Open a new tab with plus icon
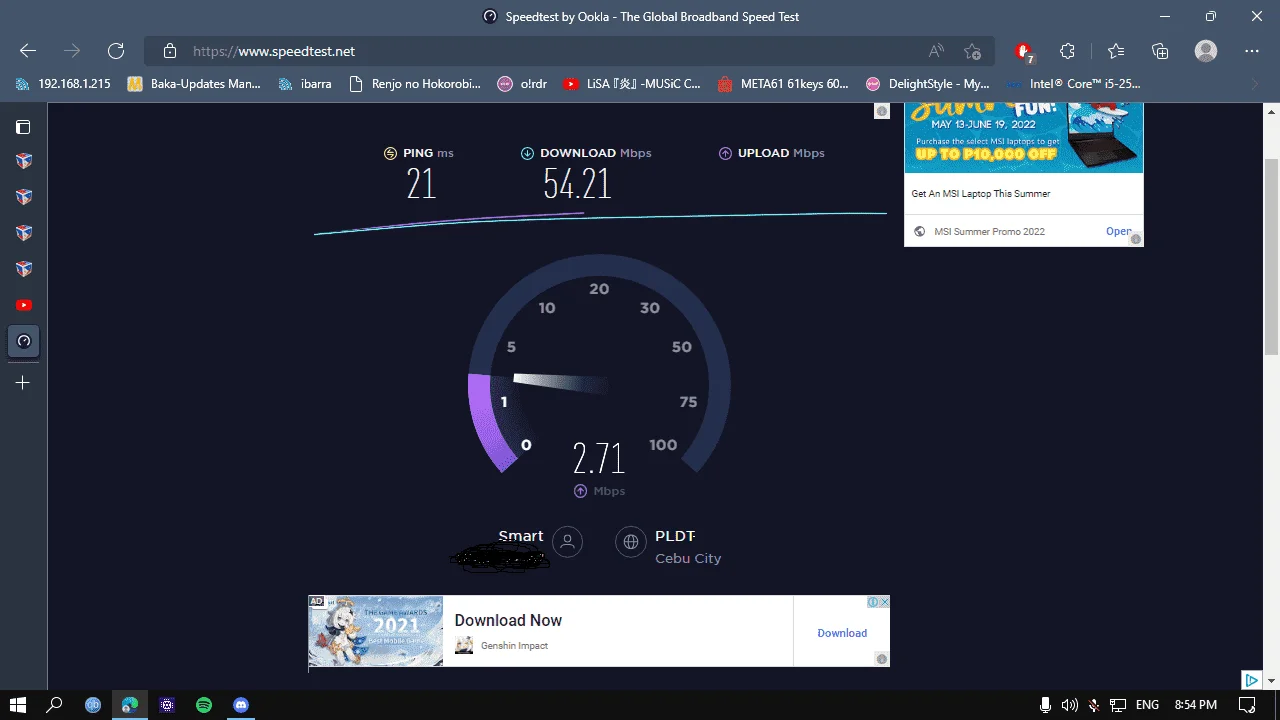Screen dimensions: 1280x720 23,382
